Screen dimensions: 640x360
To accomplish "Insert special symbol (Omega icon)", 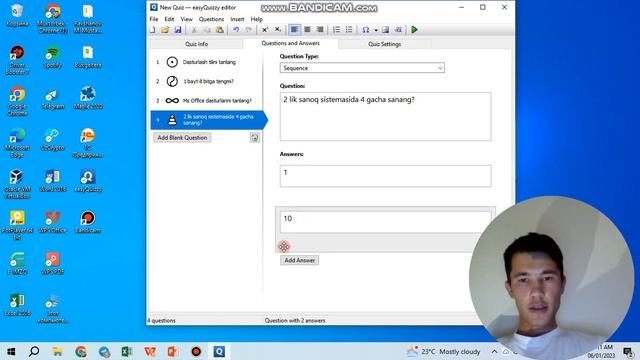I will point(366,30).
